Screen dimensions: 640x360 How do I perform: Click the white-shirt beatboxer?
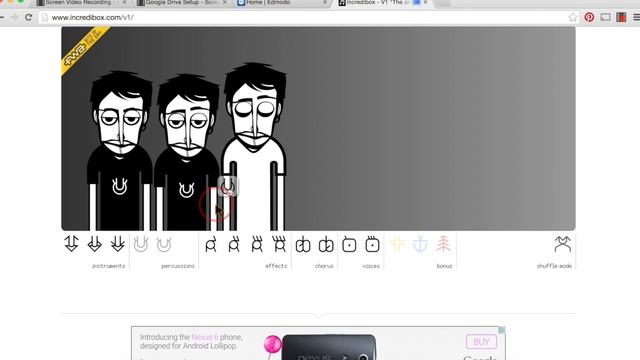pyautogui.click(x=254, y=147)
